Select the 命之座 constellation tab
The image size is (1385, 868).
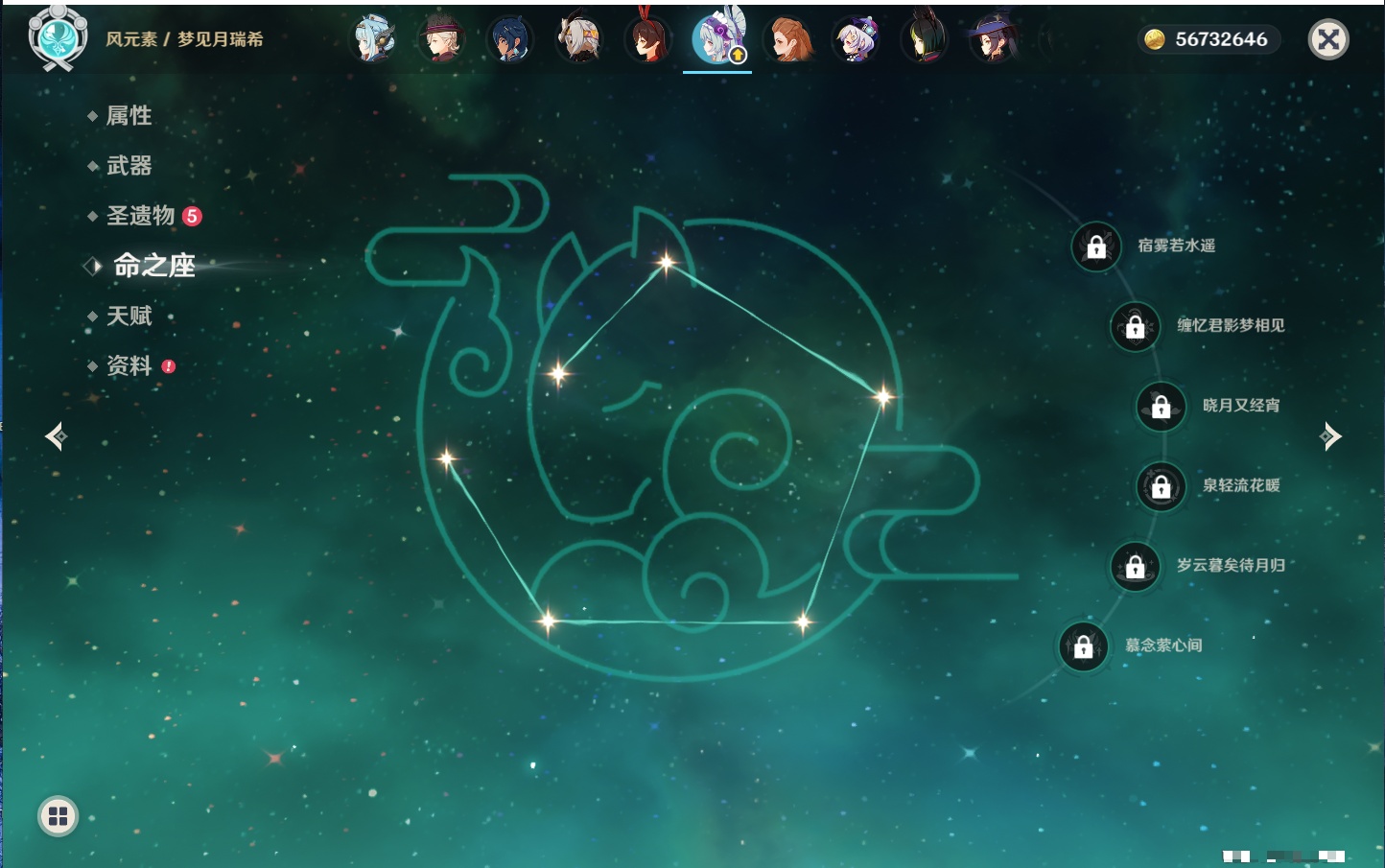click(x=153, y=266)
